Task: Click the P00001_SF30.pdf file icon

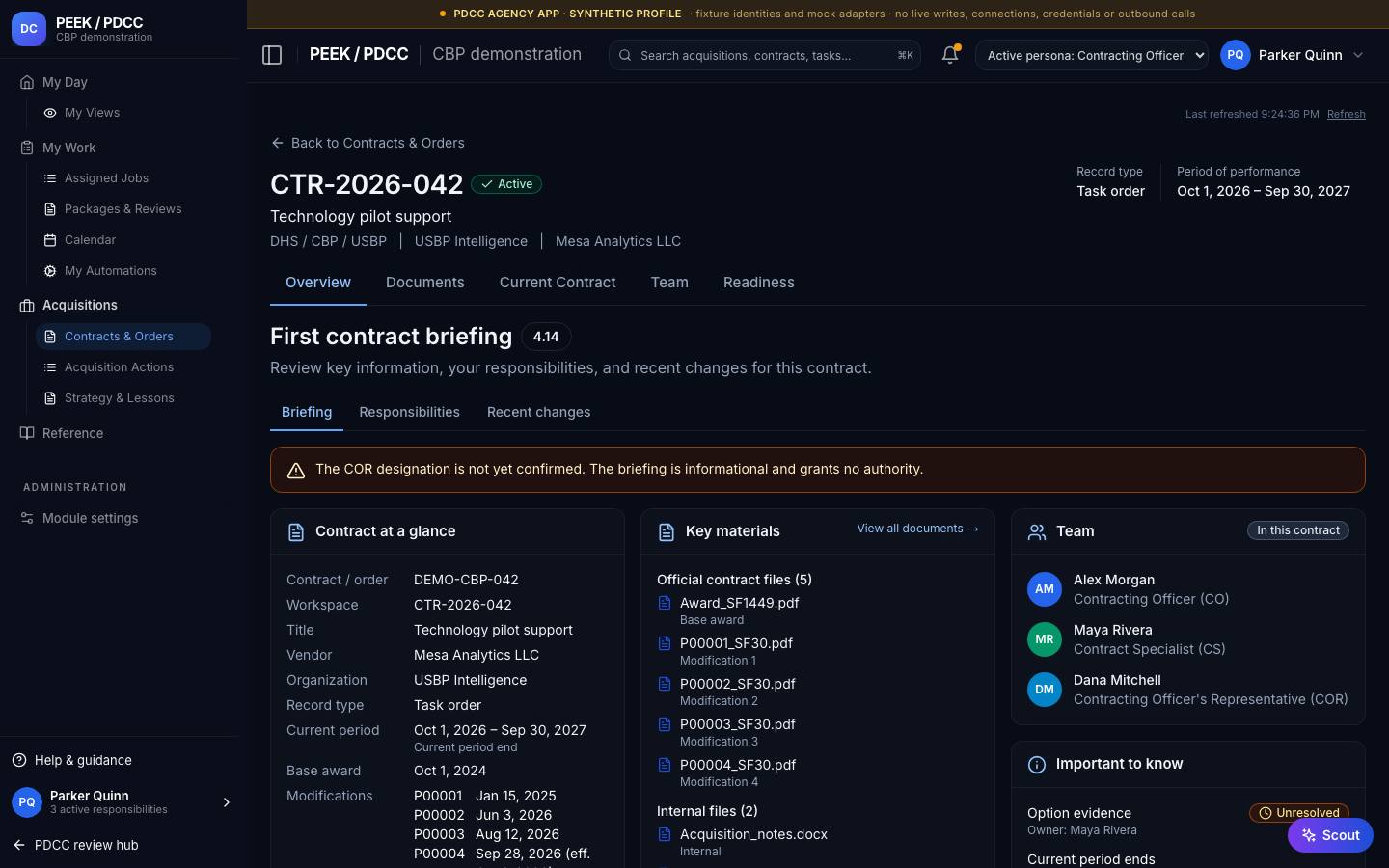Action: point(665,643)
